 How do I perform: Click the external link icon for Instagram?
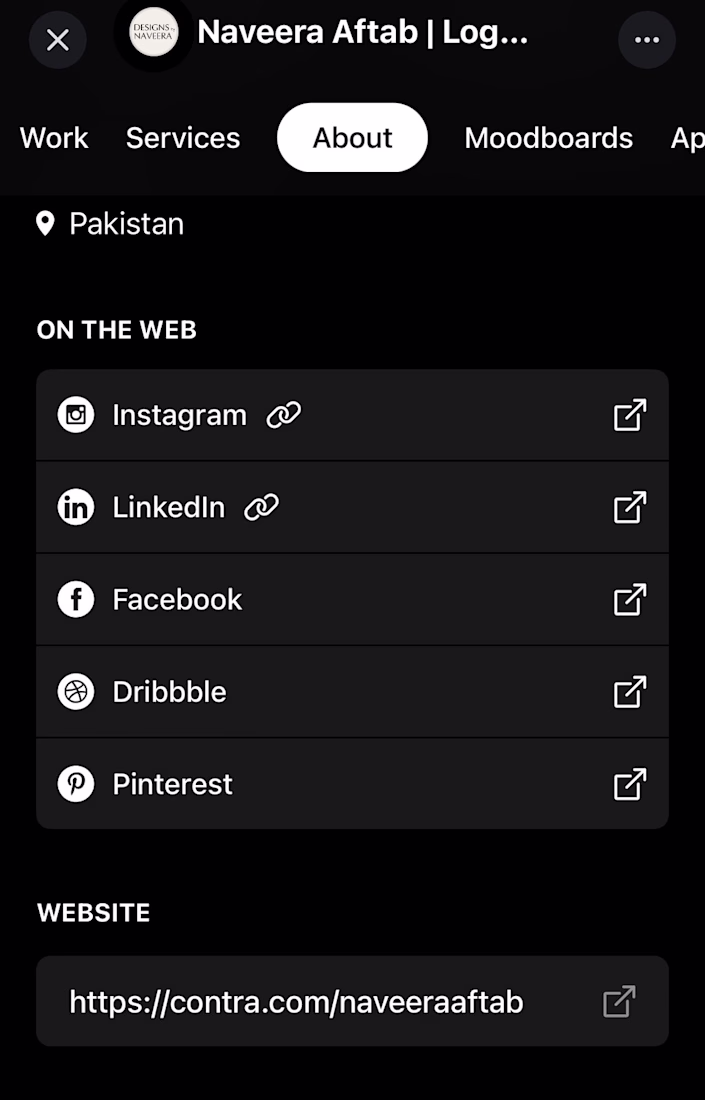coord(629,414)
